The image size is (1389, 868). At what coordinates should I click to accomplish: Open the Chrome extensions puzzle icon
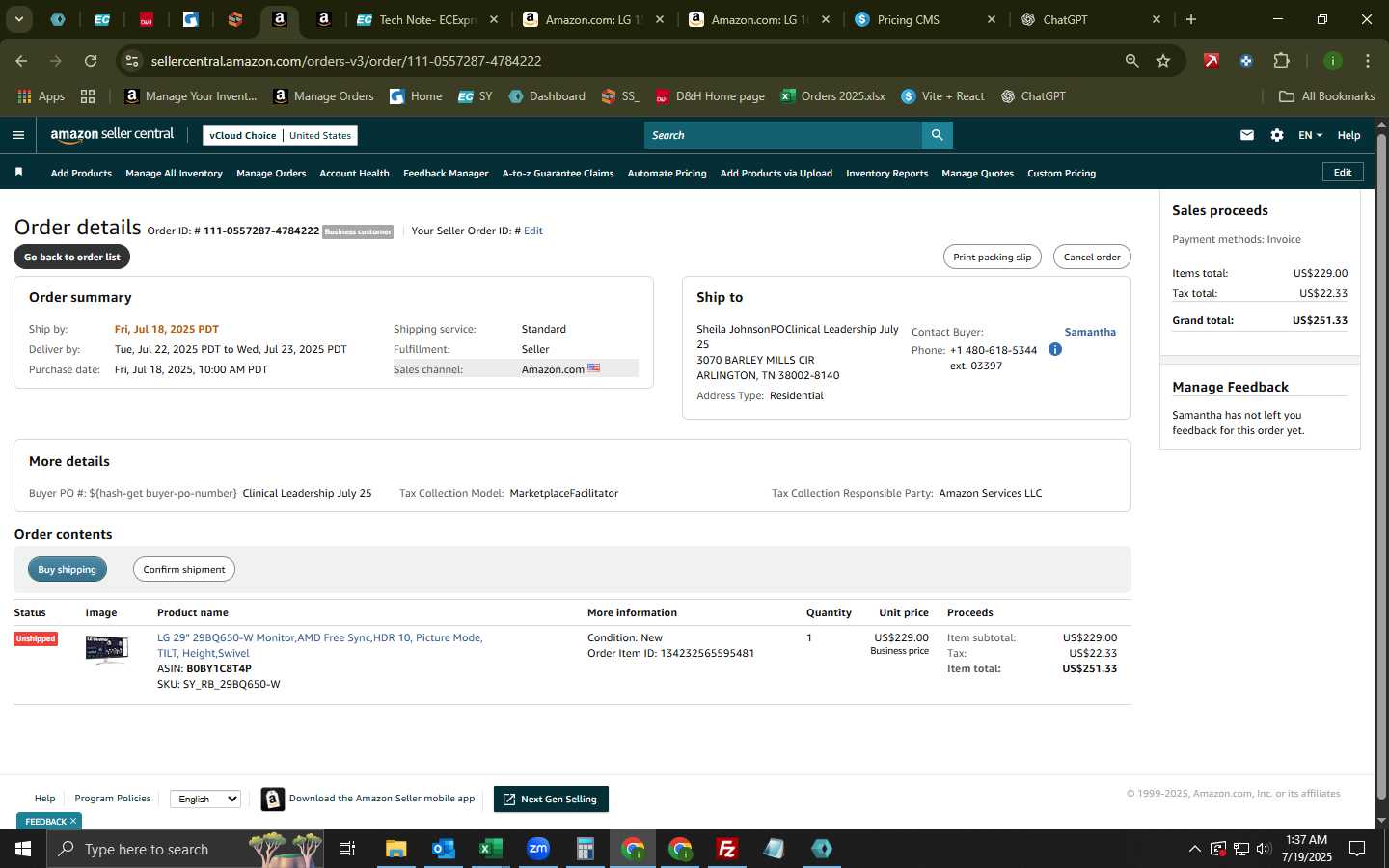click(1281, 61)
